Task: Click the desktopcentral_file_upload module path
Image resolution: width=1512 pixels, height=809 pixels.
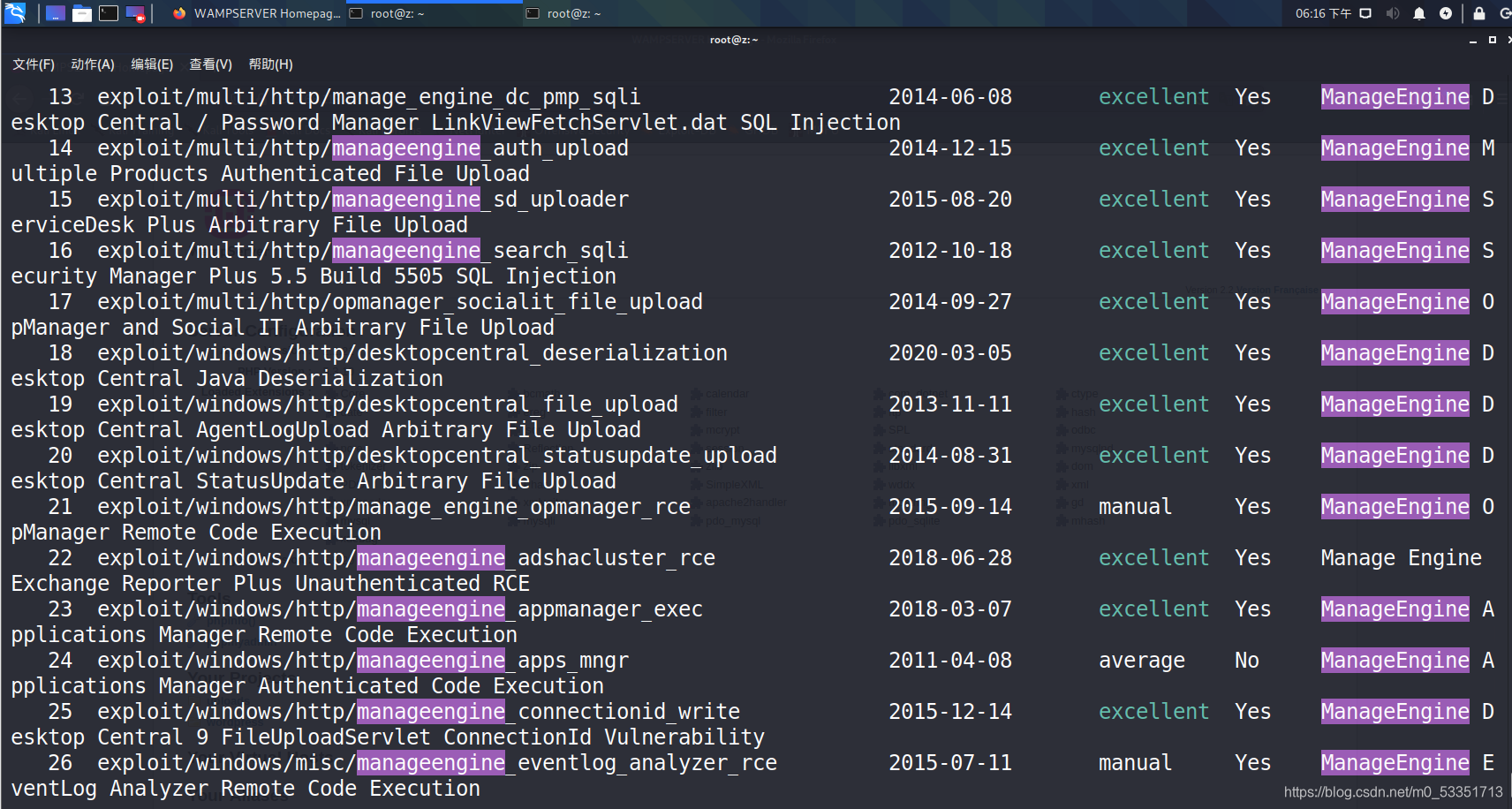Action: pyautogui.click(x=388, y=404)
